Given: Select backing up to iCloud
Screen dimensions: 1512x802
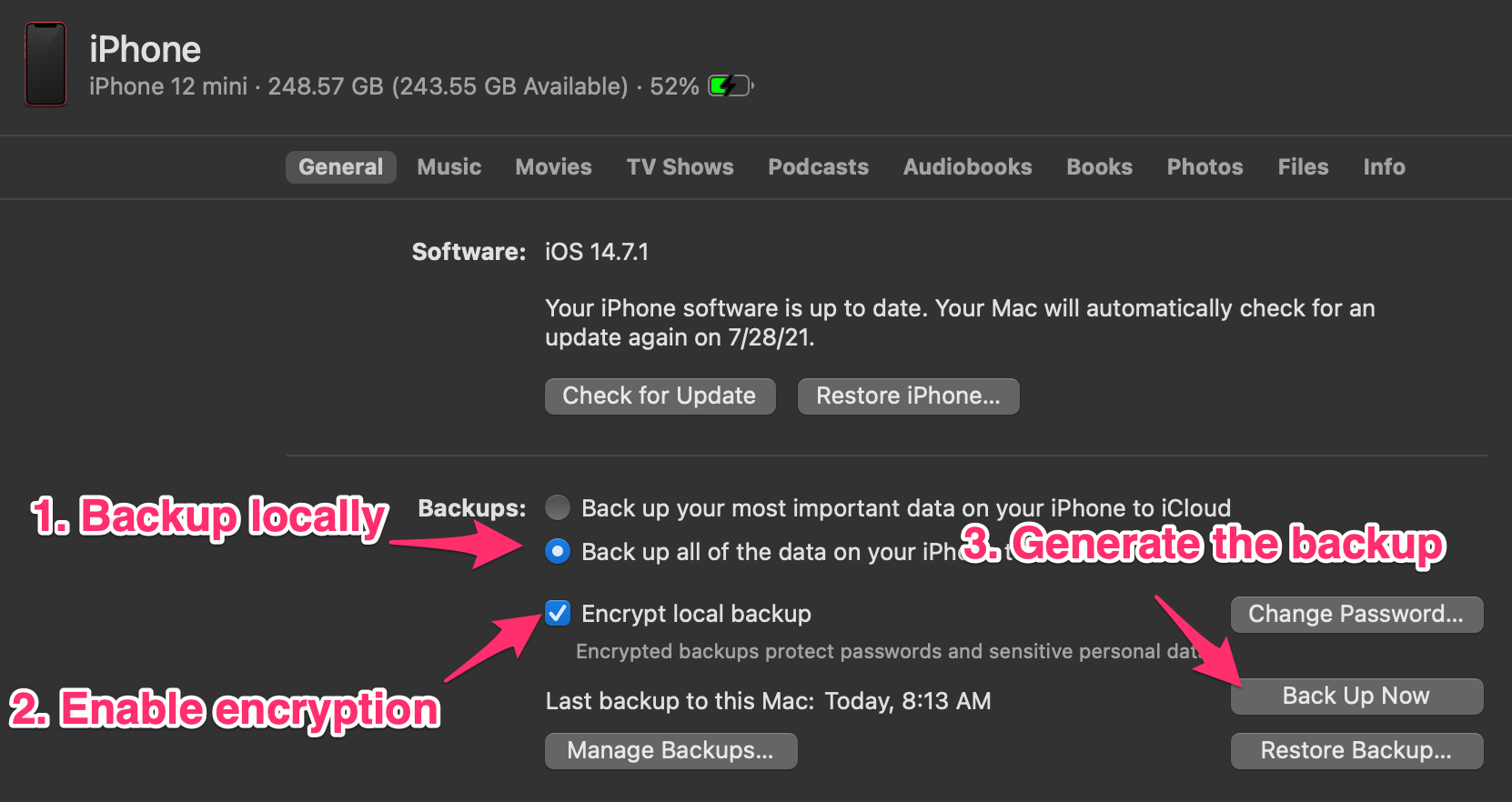Looking at the screenshot, I should (557, 507).
